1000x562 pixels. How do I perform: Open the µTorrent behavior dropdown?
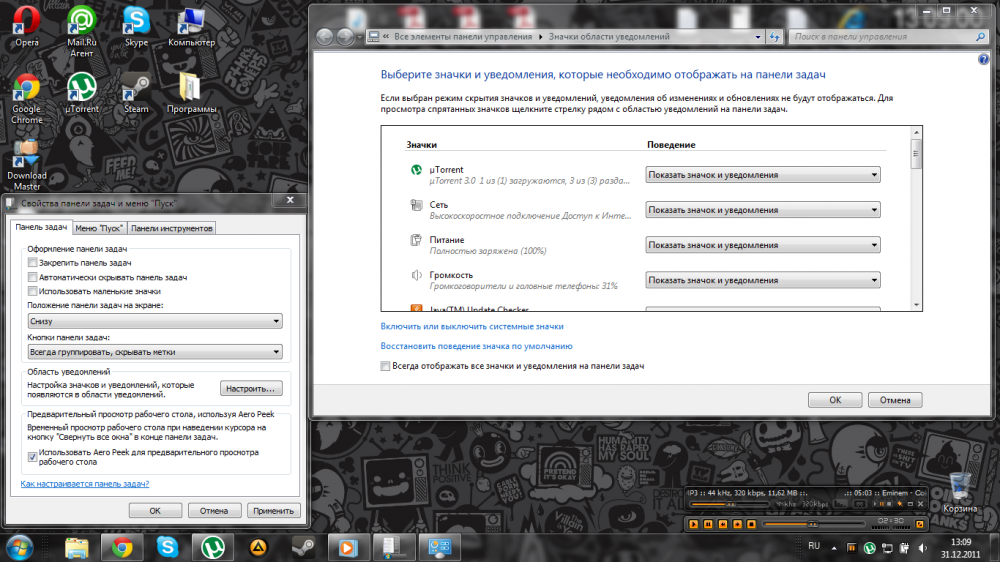(x=763, y=175)
